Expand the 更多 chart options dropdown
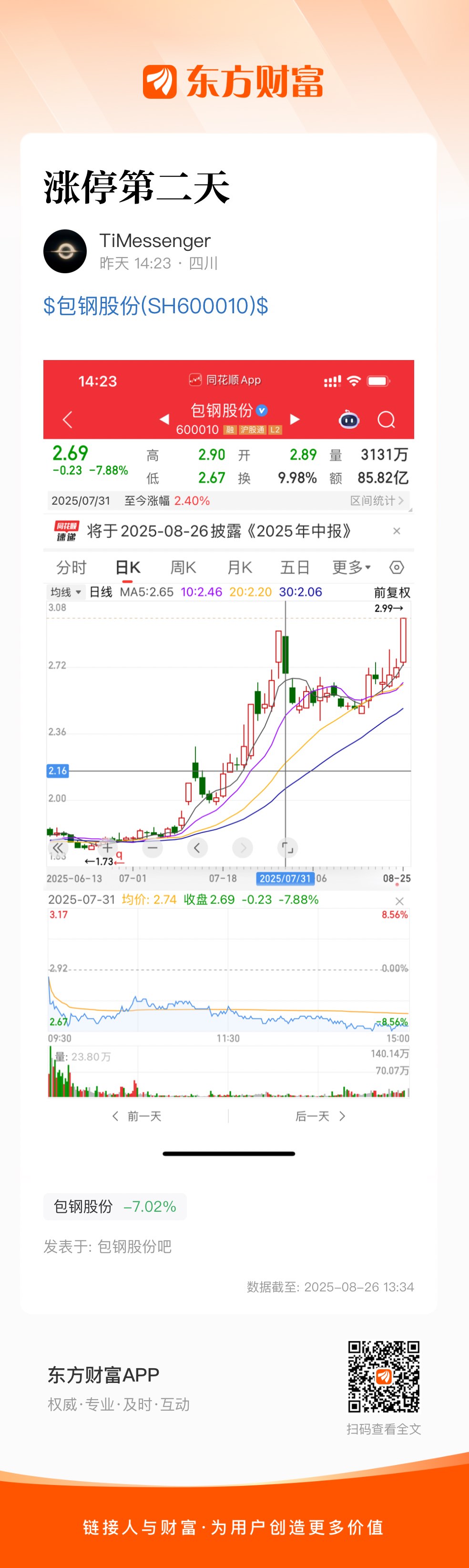The image size is (469, 1568). click(x=351, y=567)
